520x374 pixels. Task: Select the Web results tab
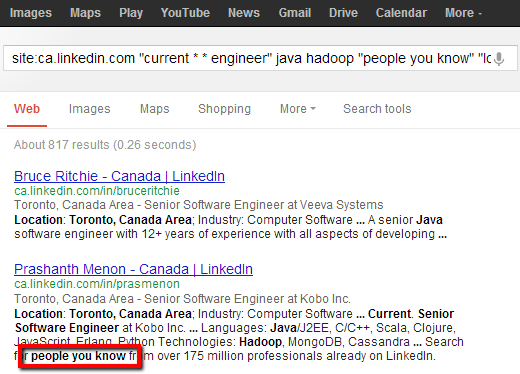pos(27,109)
